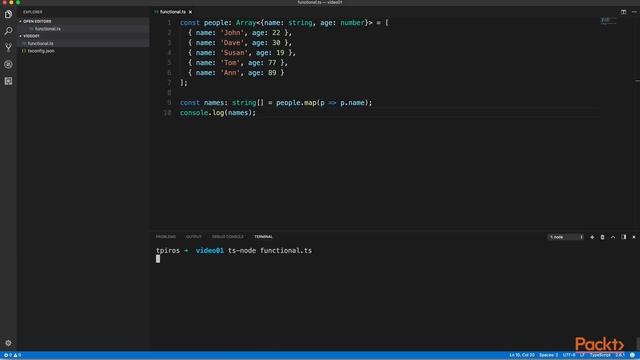Image resolution: width=640 pixels, height=360 pixels.
Task: Switch to the Output panel tab
Action: coord(194,237)
